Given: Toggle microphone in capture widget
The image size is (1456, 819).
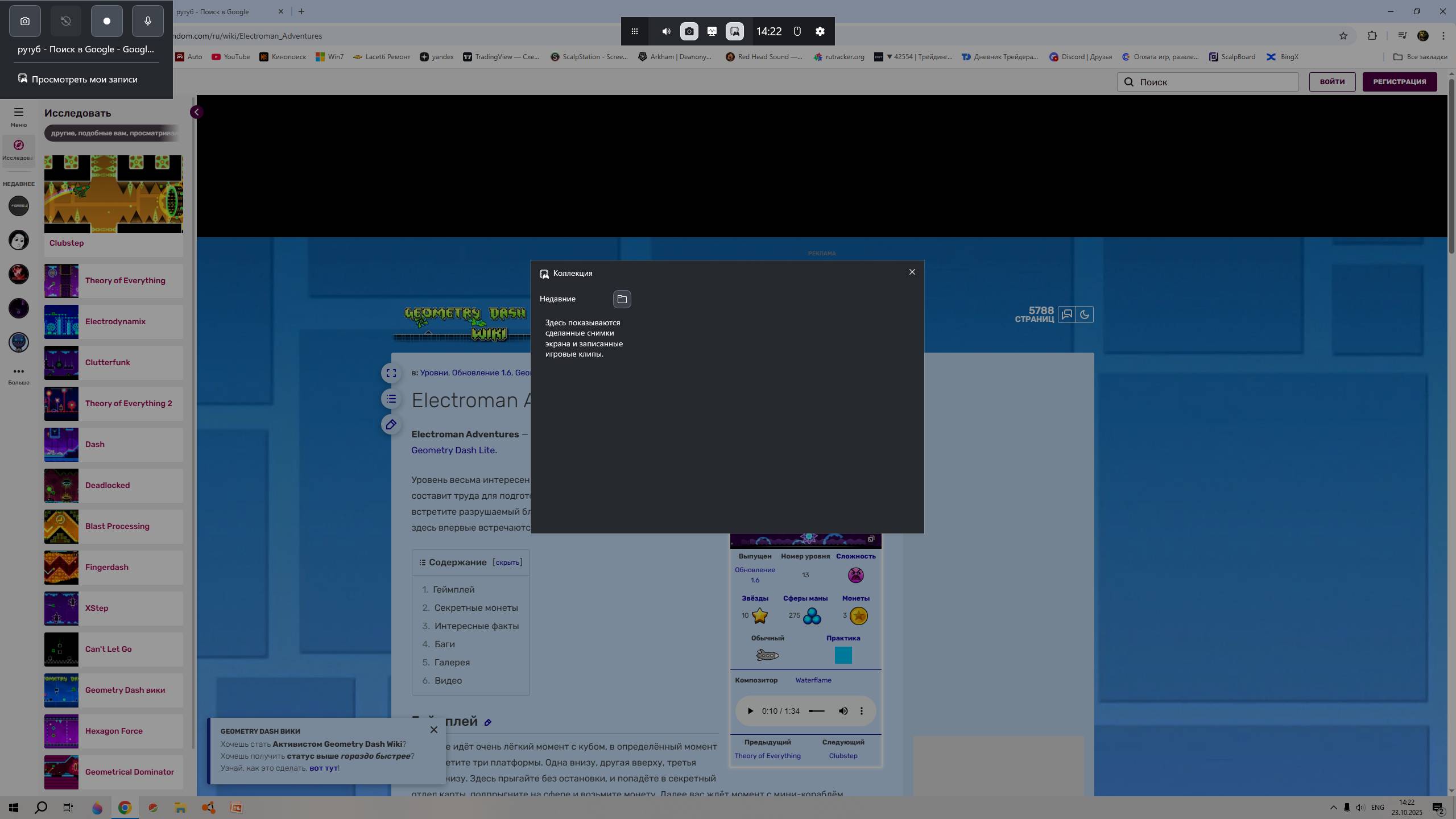Looking at the screenshot, I should click(147, 21).
